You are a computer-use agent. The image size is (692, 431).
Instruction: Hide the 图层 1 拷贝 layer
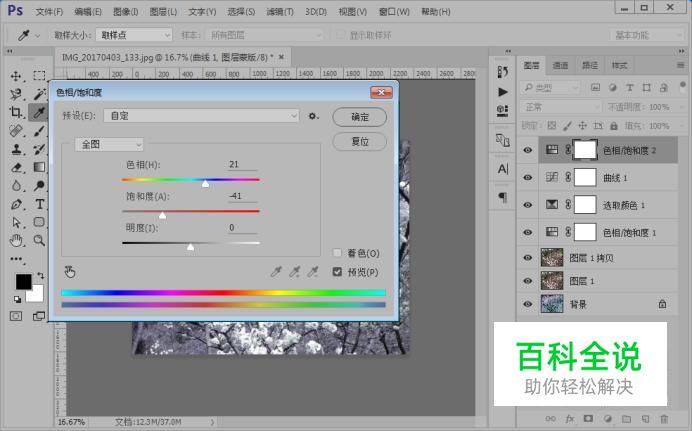[x=527, y=258]
